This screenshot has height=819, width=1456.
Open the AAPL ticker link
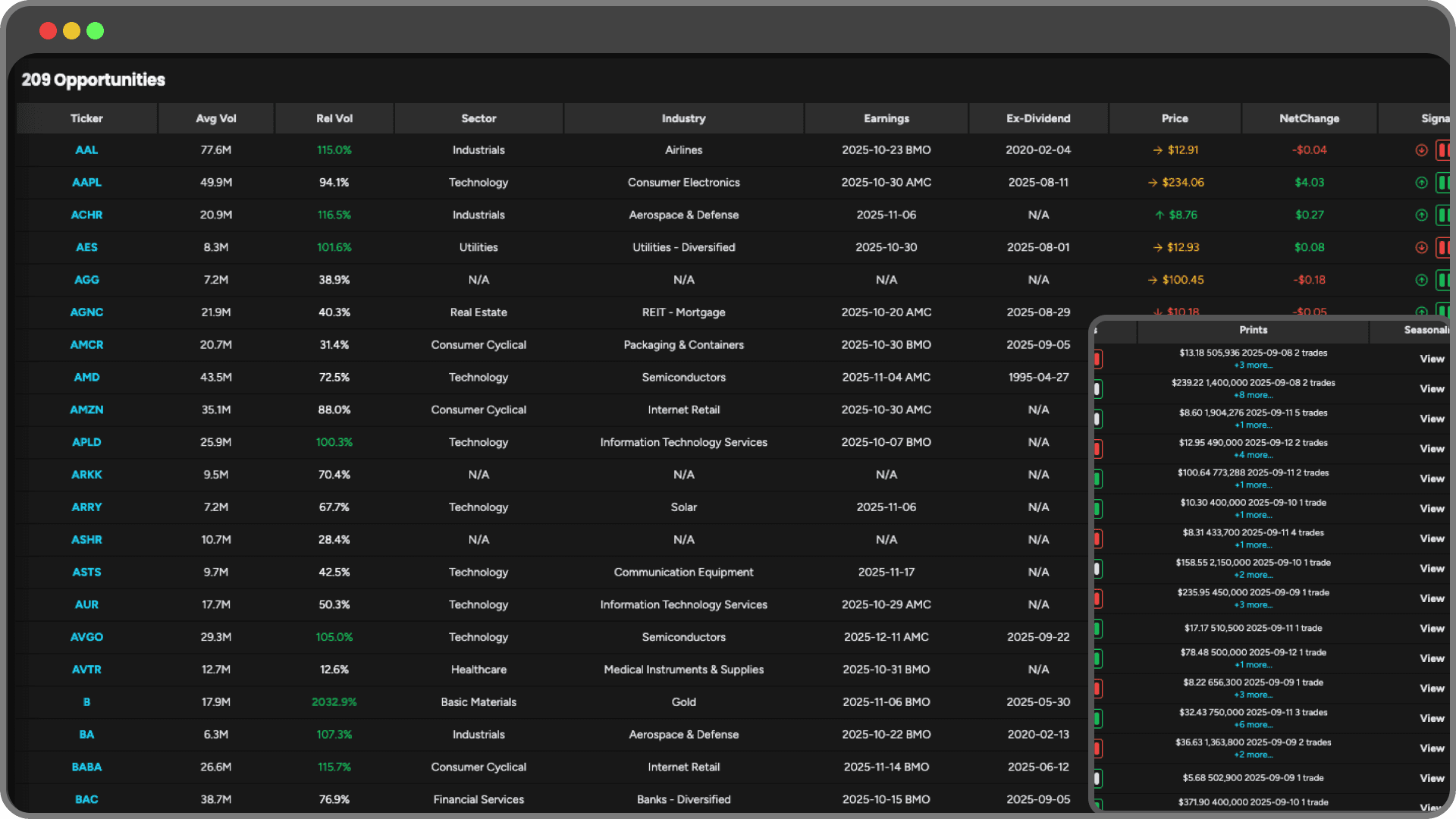tap(86, 183)
